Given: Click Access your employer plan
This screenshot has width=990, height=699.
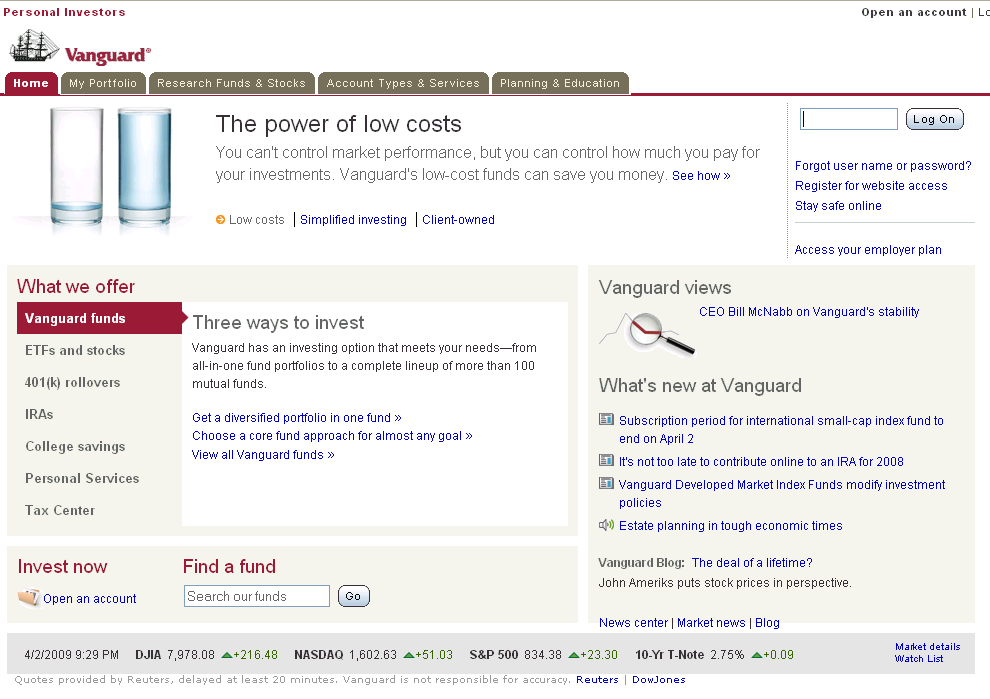Looking at the screenshot, I should coord(868,250).
